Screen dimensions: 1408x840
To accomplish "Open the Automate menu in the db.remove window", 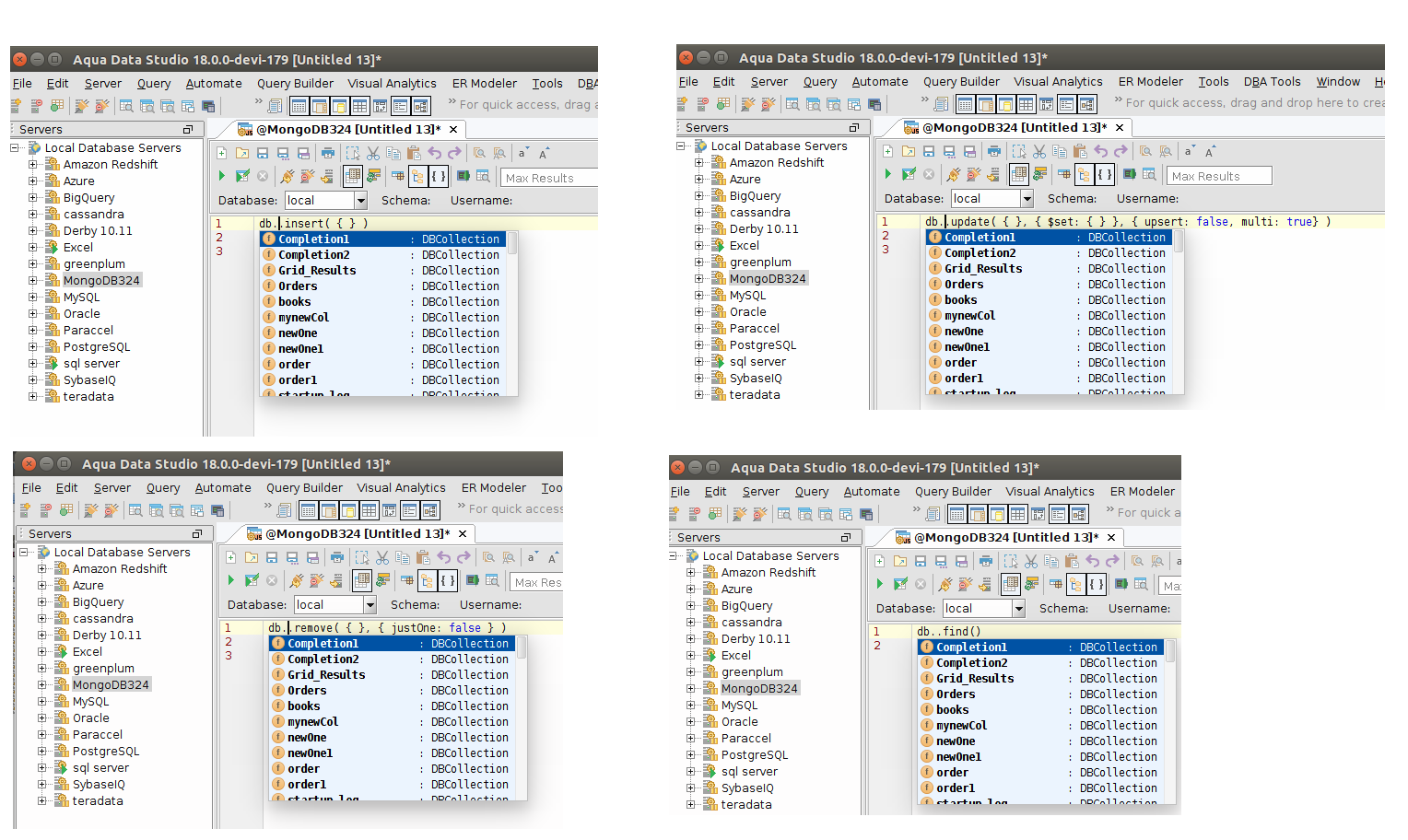I will 223,488.
